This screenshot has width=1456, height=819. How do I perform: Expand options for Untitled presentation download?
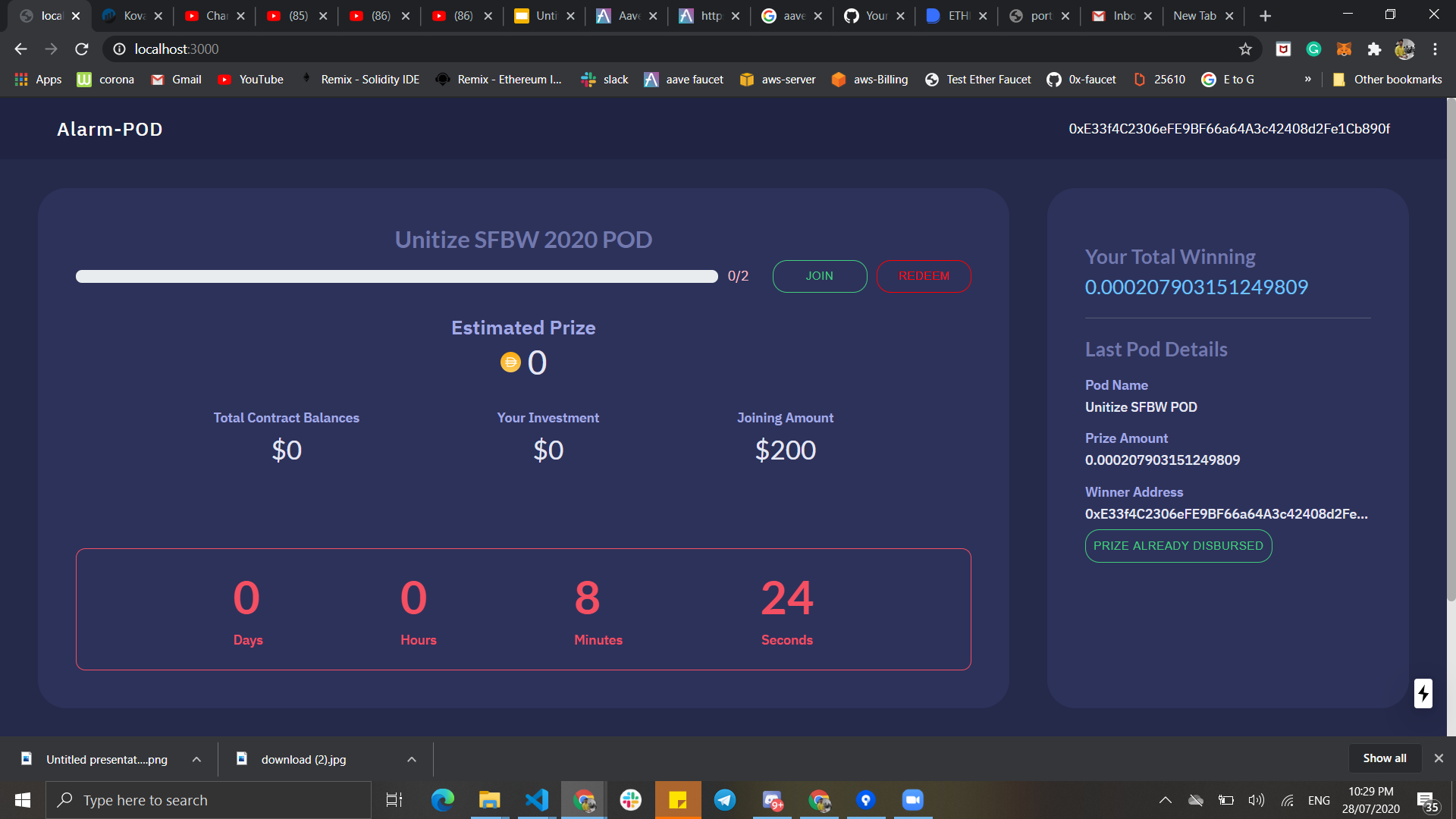click(x=196, y=758)
